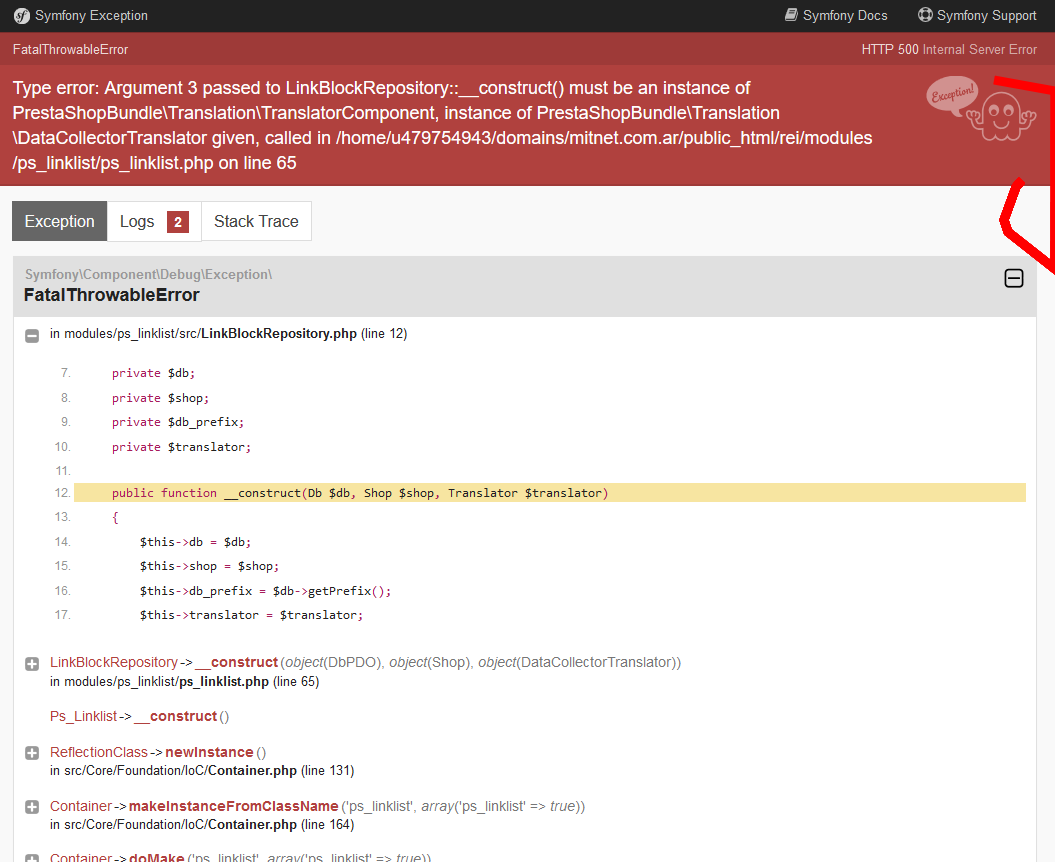Click 'Symfony Exception' title text
Screen dimensions: 1055x862
[x=91, y=15]
